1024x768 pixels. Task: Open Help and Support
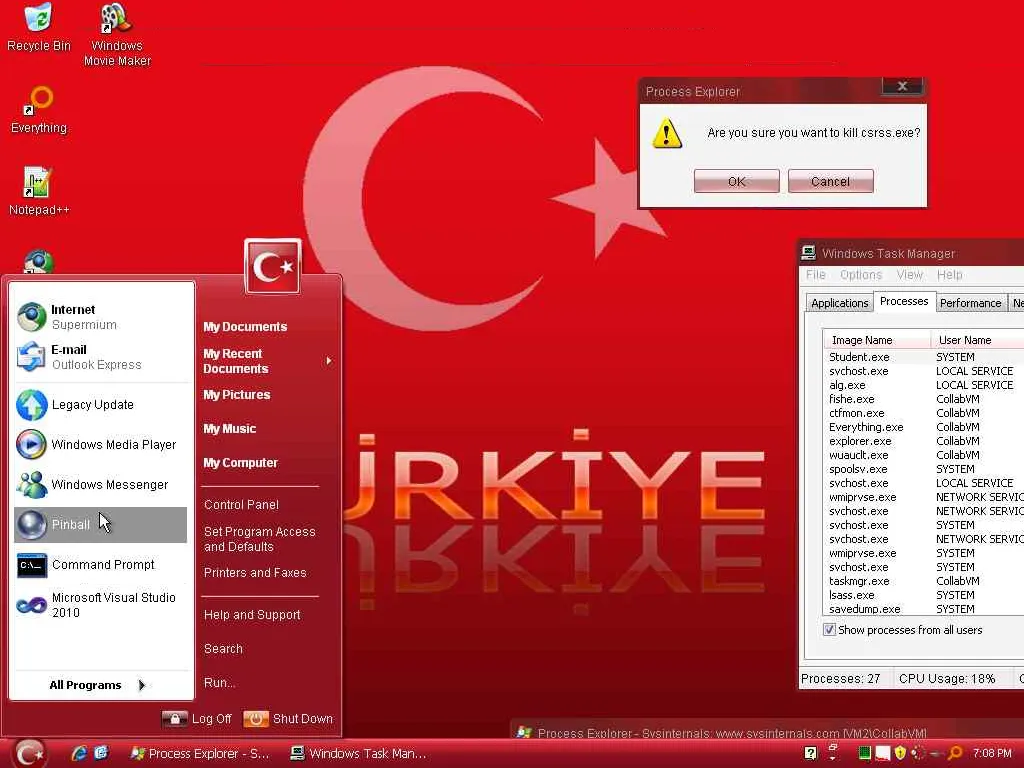252,615
